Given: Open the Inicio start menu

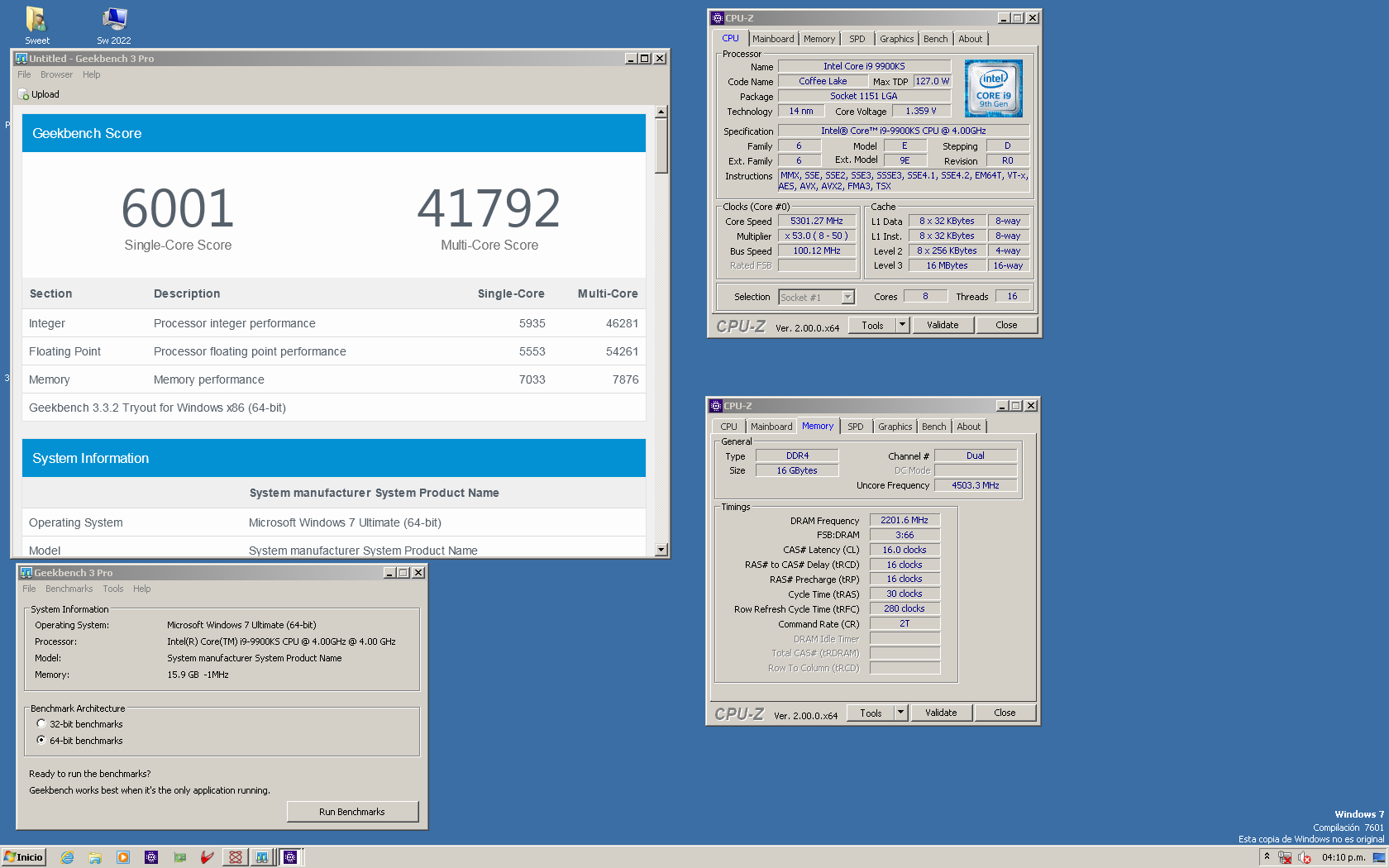Looking at the screenshot, I should click(23, 857).
